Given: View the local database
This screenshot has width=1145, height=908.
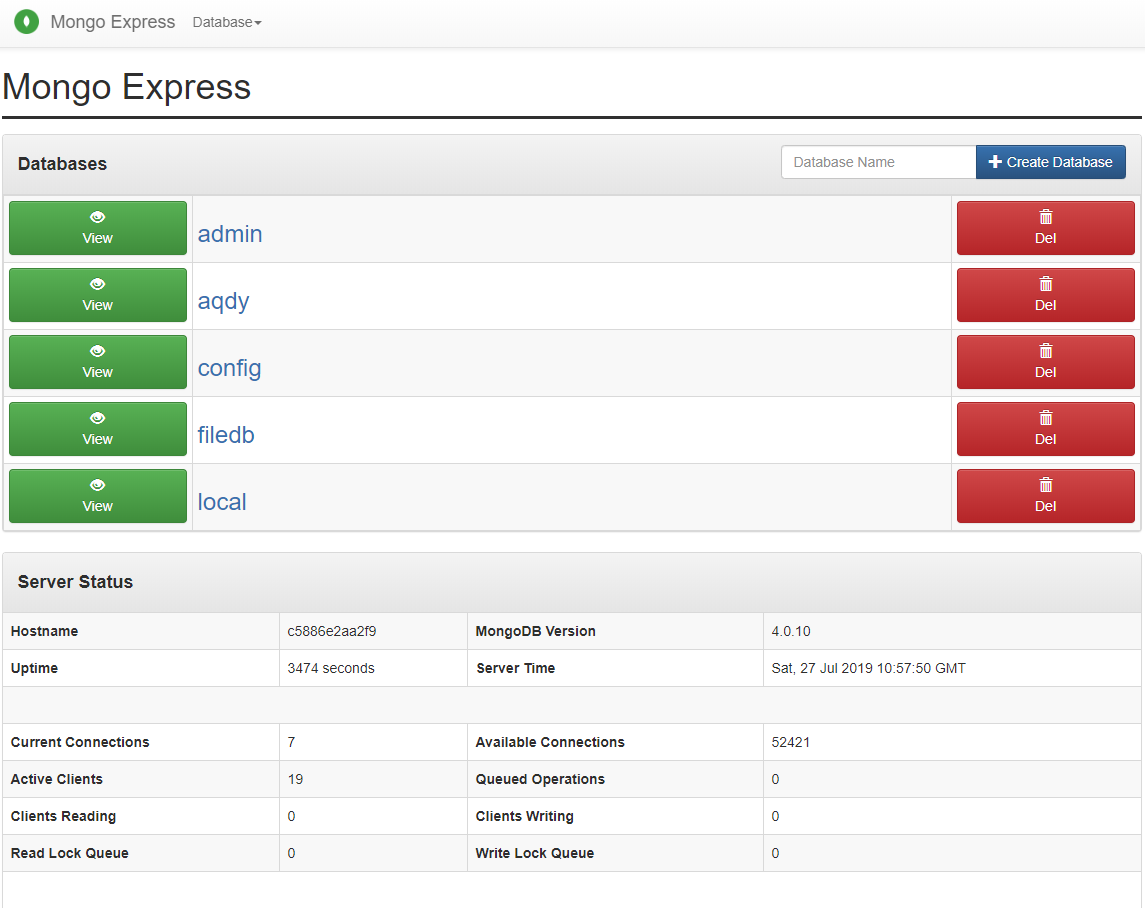Looking at the screenshot, I should (98, 497).
